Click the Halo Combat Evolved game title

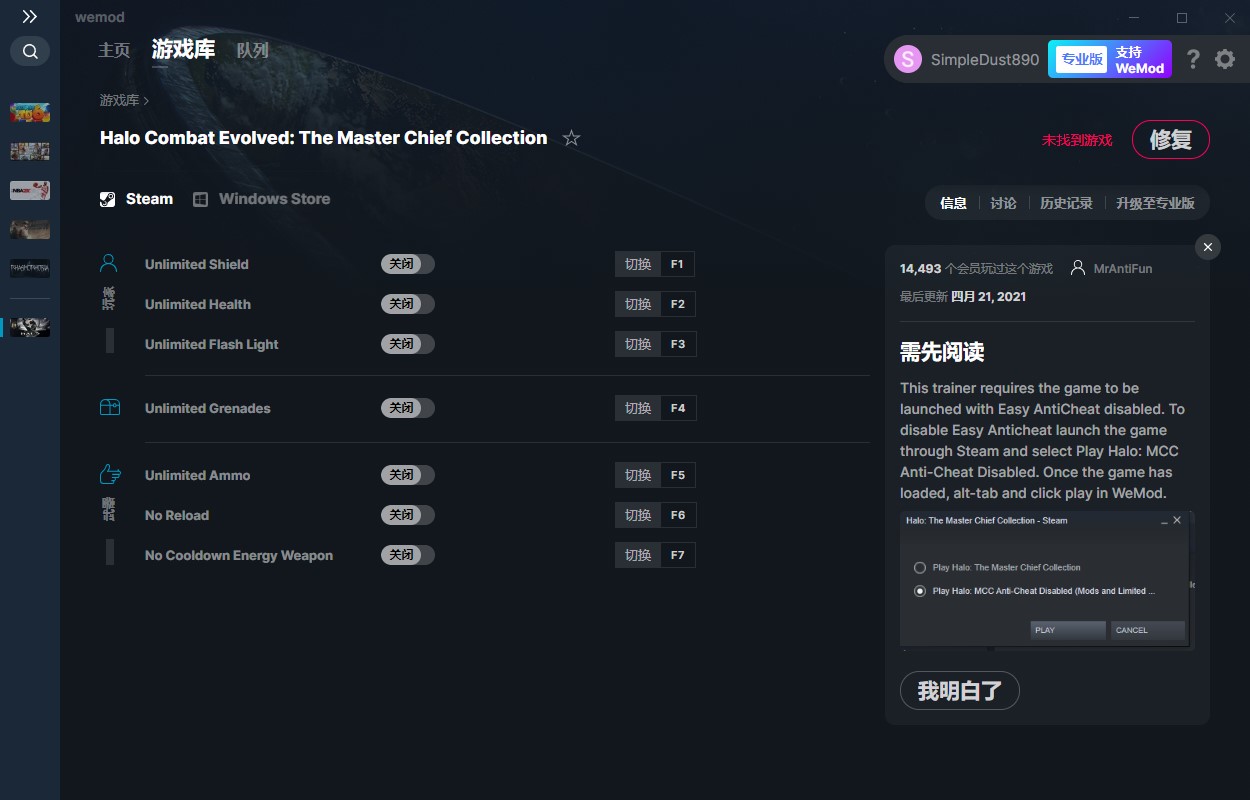[324, 138]
